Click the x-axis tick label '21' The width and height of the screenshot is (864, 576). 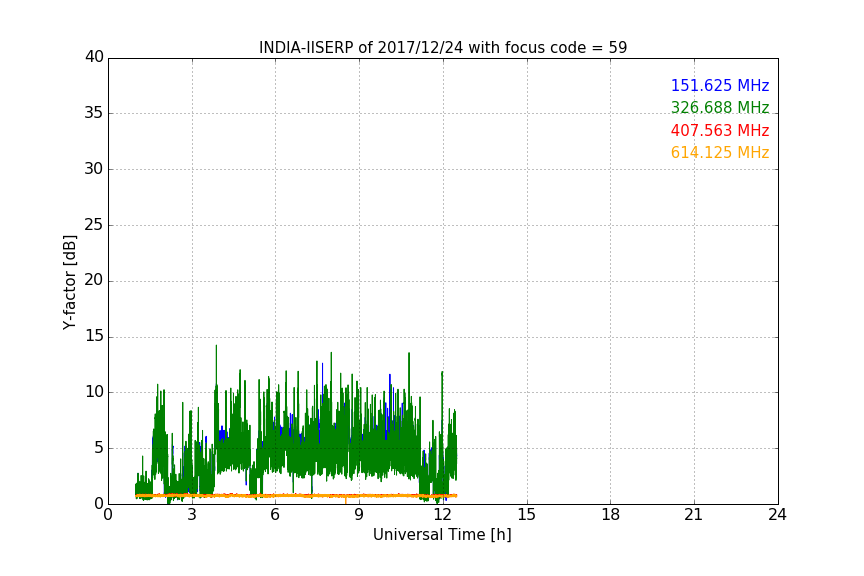pos(694,515)
